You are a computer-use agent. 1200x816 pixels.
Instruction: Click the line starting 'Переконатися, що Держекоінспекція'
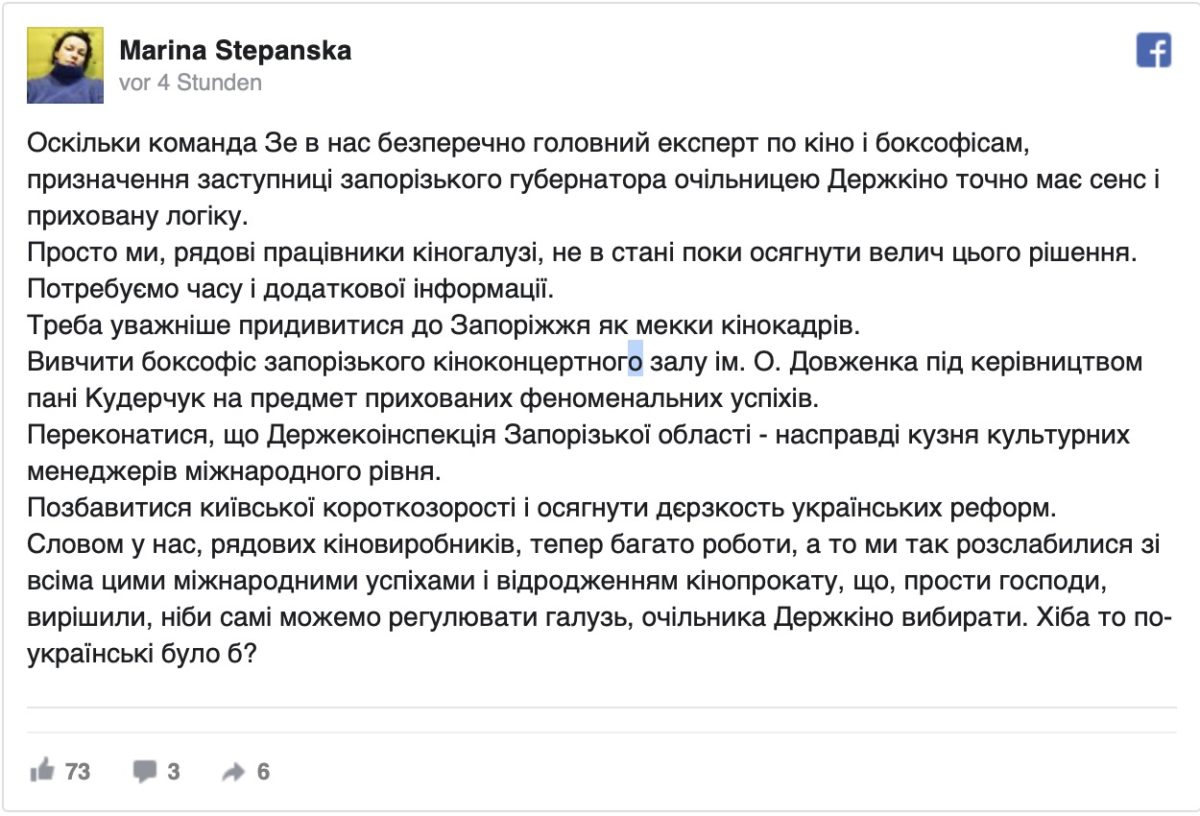578,435
